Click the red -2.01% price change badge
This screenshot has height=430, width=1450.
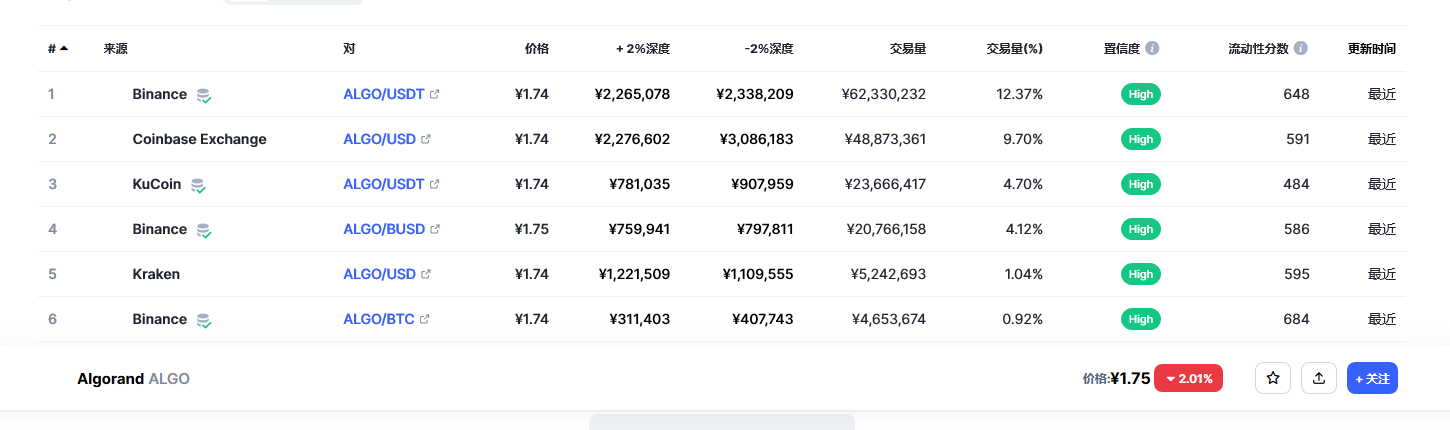(x=1188, y=379)
